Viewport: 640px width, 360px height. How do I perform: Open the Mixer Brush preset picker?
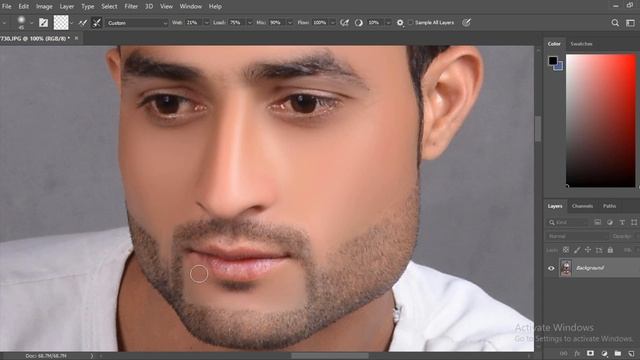click(x=21, y=22)
